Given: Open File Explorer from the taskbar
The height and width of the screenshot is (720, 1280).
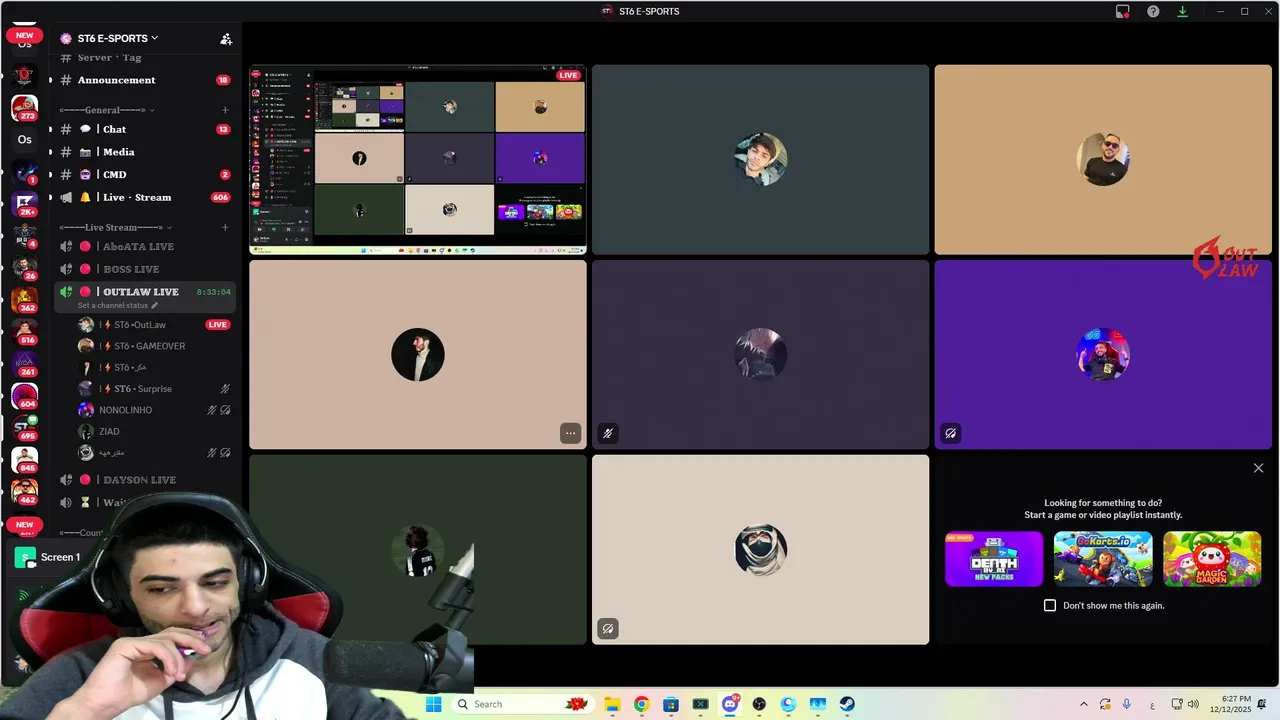Looking at the screenshot, I should pos(612,704).
